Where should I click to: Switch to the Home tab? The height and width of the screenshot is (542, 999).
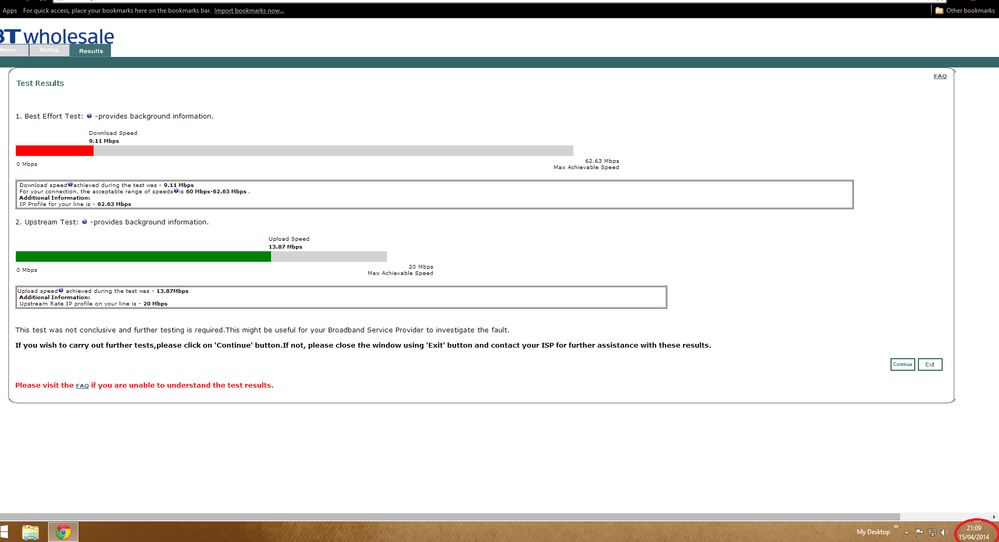point(13,50)
